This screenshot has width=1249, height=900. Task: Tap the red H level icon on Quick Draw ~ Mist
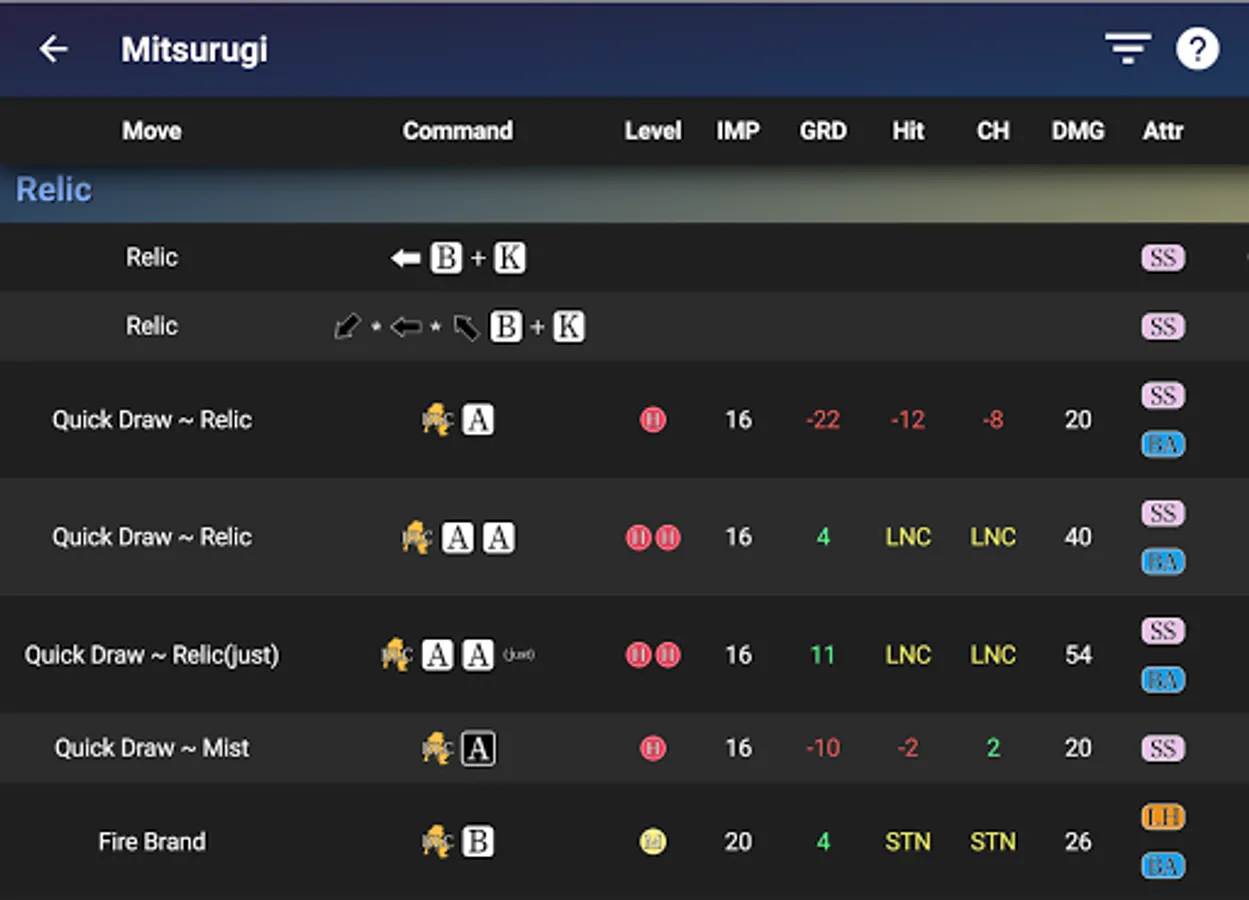tap(653, 748)
